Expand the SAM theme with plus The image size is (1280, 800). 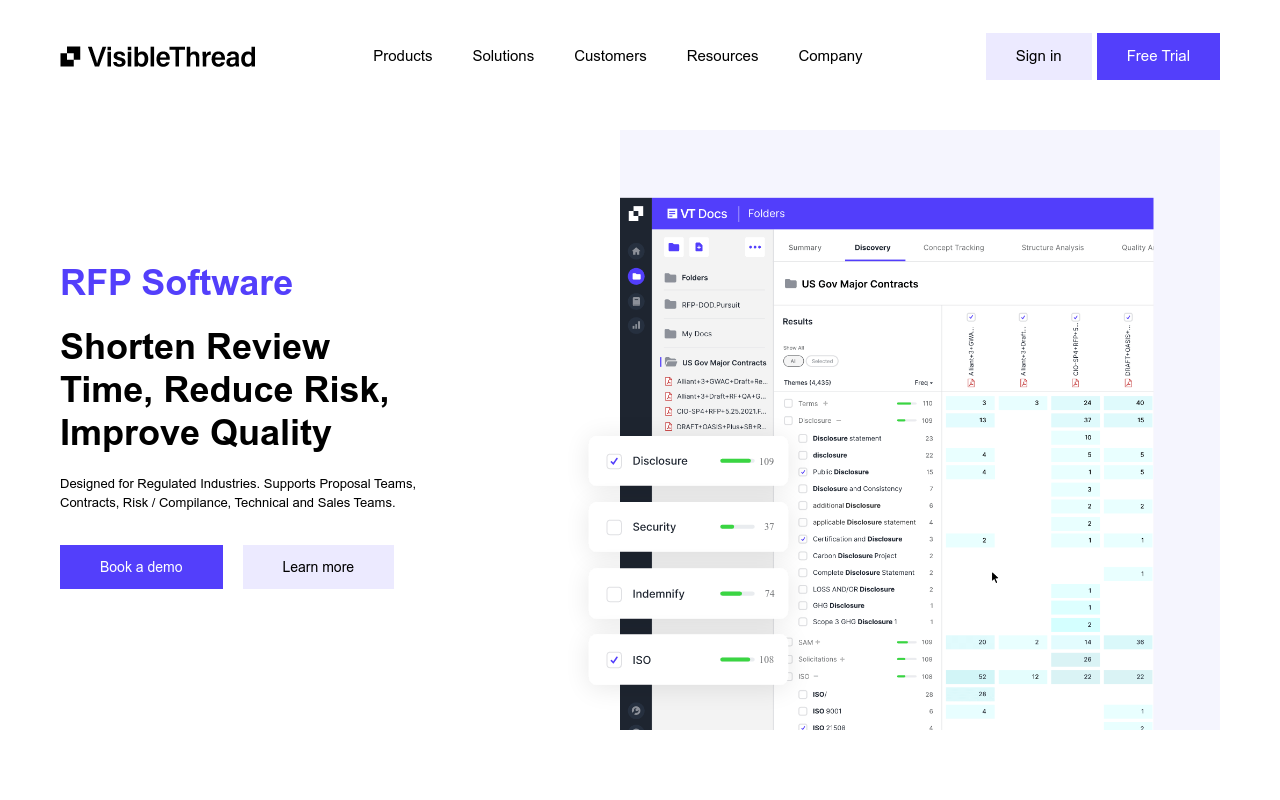click(x=817, y=642)
